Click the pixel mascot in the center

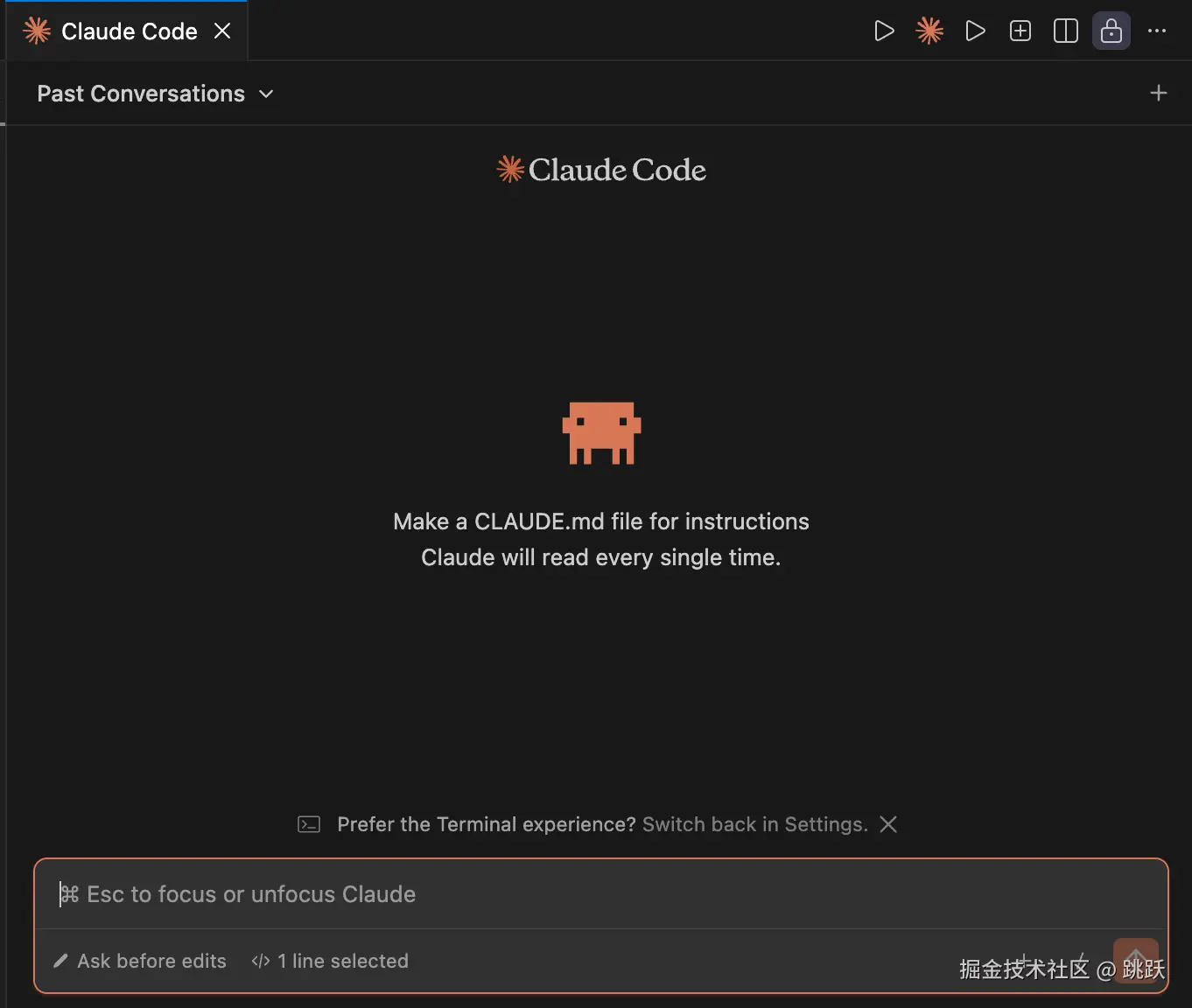tap(601, 433)
